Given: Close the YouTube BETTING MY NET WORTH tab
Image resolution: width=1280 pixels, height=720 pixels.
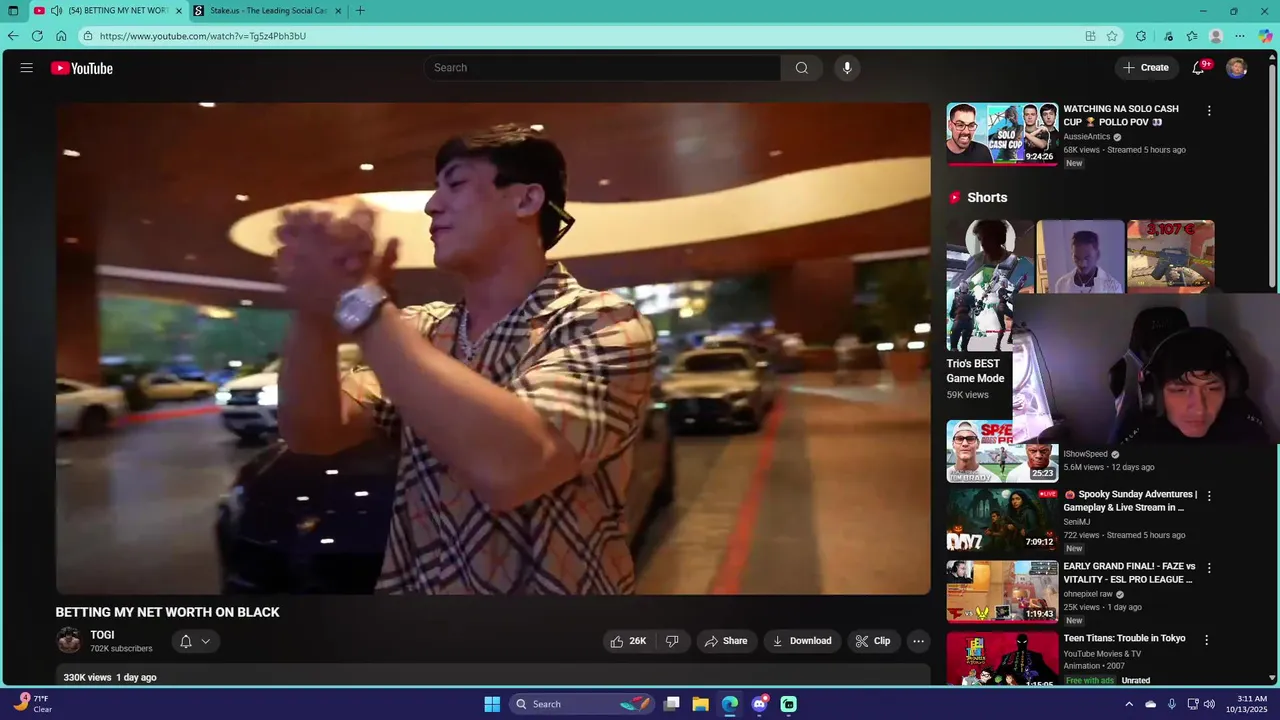Looking at the screenshot, I should pos(179,11).
